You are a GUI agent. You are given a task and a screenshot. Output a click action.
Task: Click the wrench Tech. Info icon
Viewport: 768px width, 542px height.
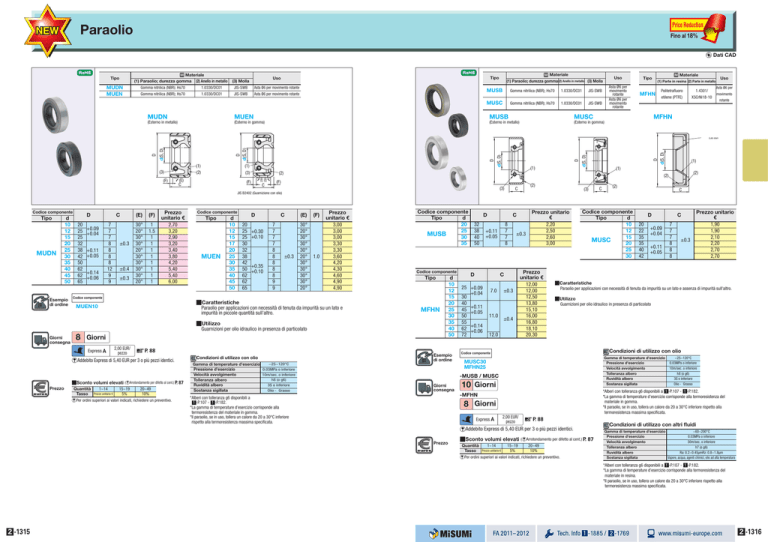[x=549, y=534]
